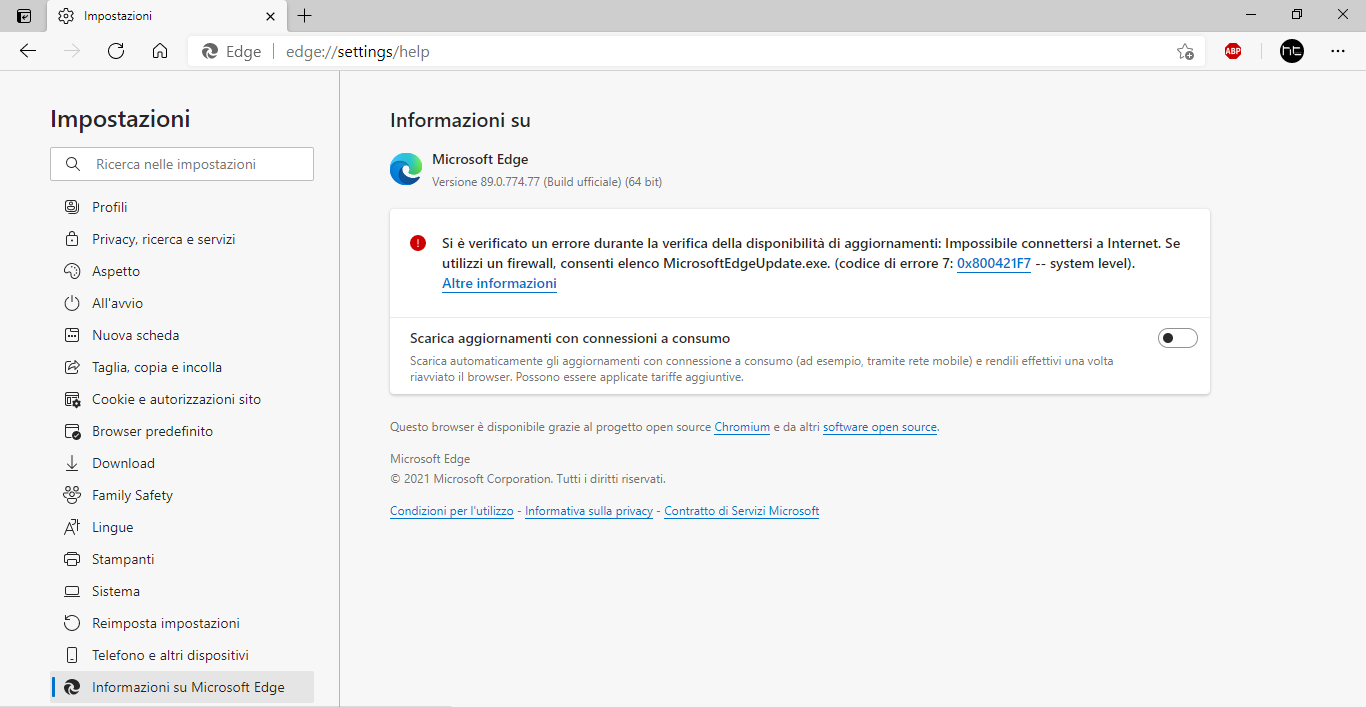Open the Altre informazioni link
The image size is (1366, 707).
(499, 283)
